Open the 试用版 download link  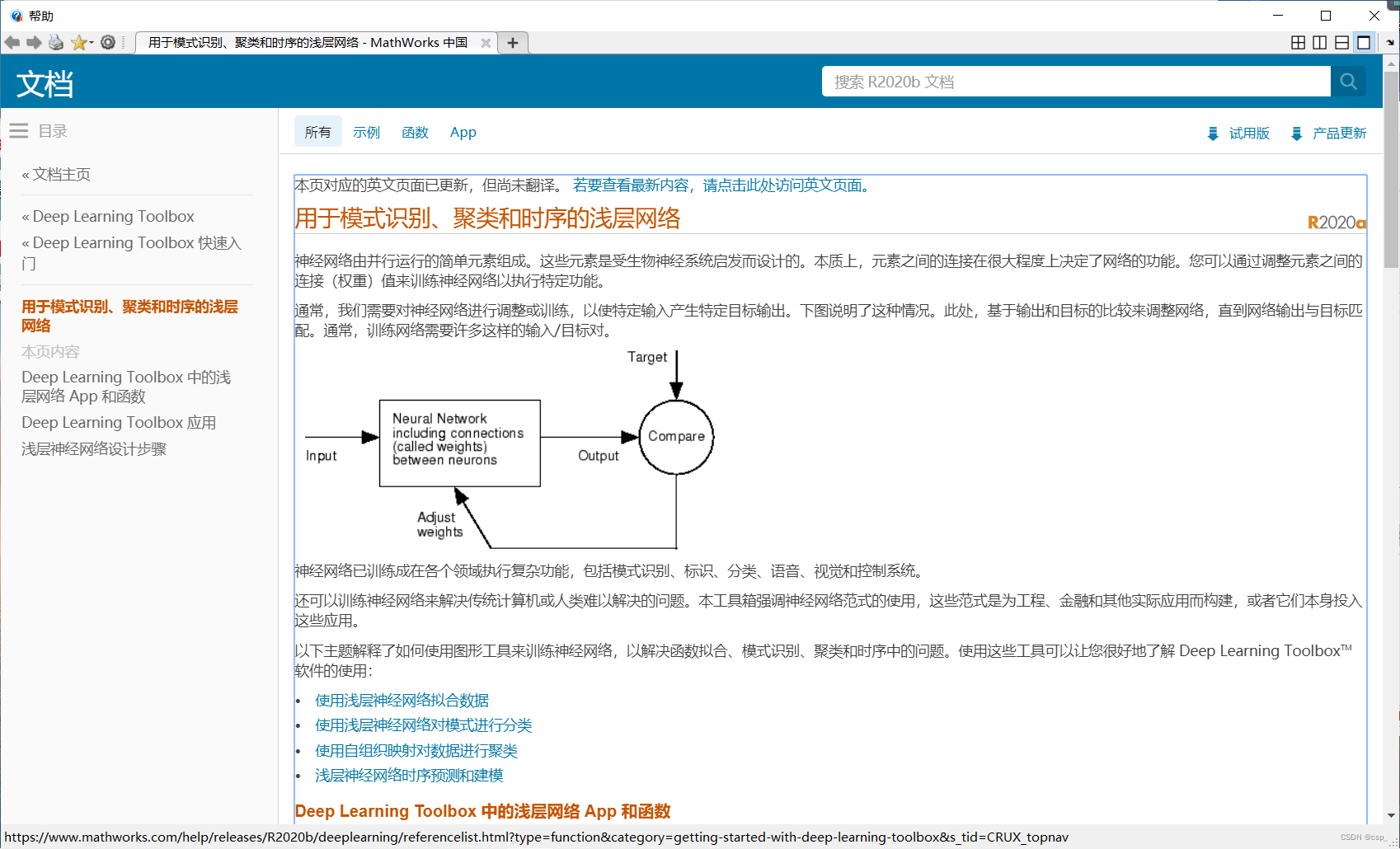(x=1238, y=134)
